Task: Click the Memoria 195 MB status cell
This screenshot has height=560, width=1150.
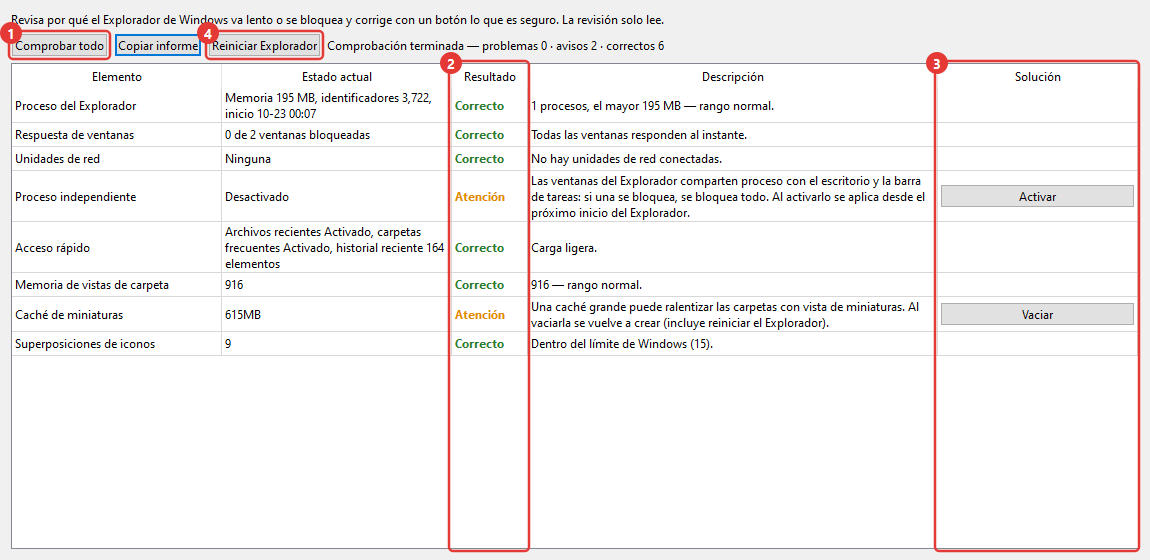Action: coord(337,106)
